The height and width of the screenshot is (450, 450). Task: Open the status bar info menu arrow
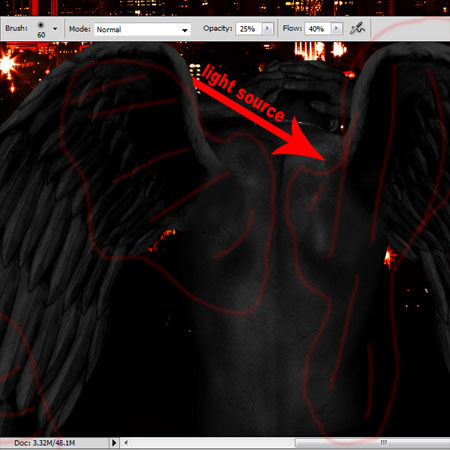pos(114,443)
